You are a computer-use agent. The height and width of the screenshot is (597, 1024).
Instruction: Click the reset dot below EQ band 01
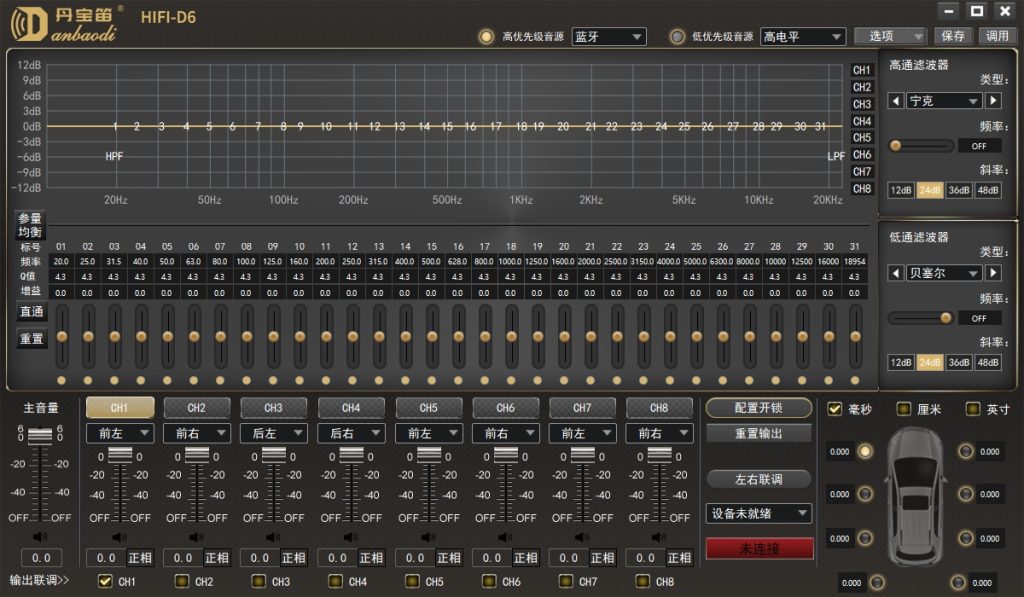[x=61, y=380]
